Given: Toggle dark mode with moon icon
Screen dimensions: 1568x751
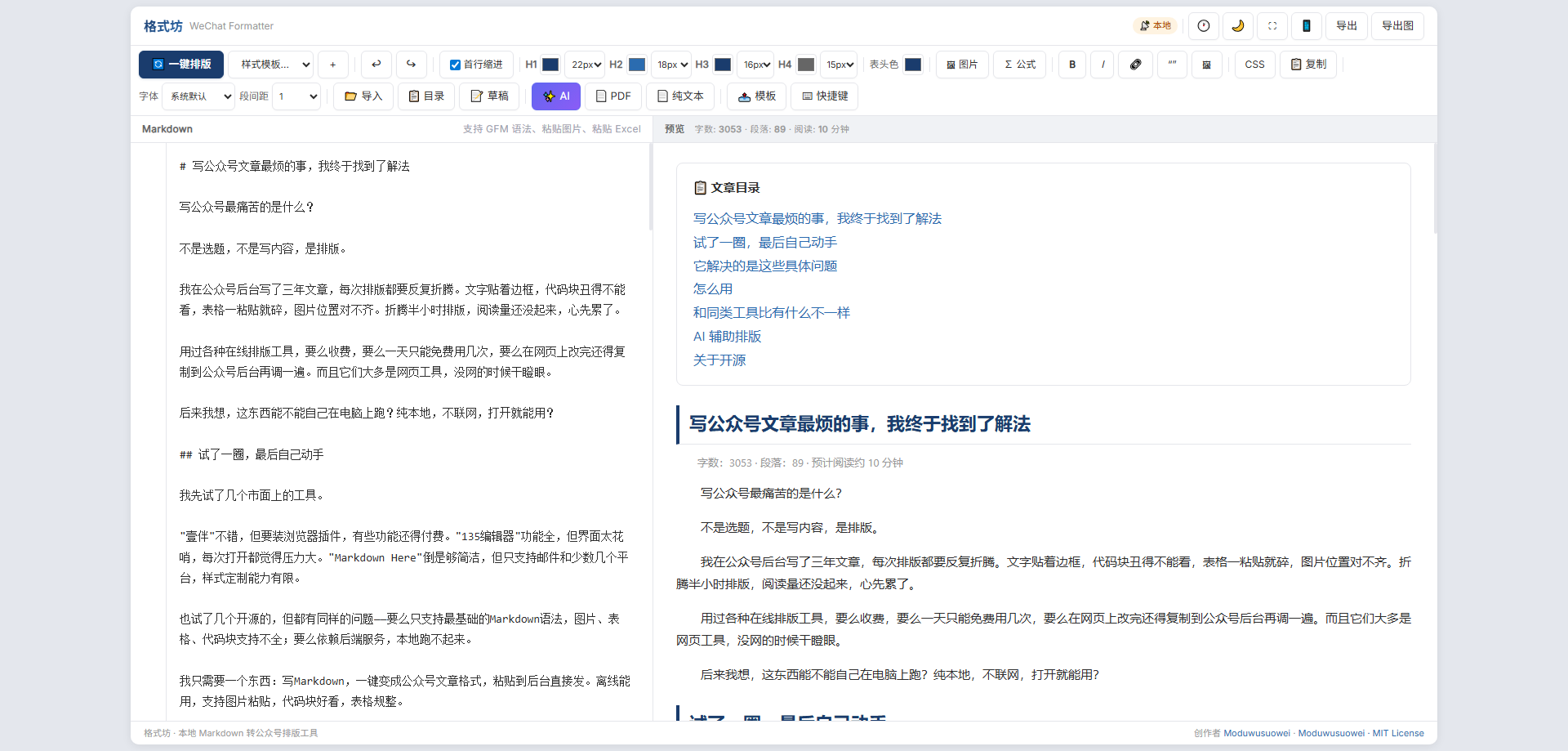Looking at the screenshot, I should (x=1238, y=26).
